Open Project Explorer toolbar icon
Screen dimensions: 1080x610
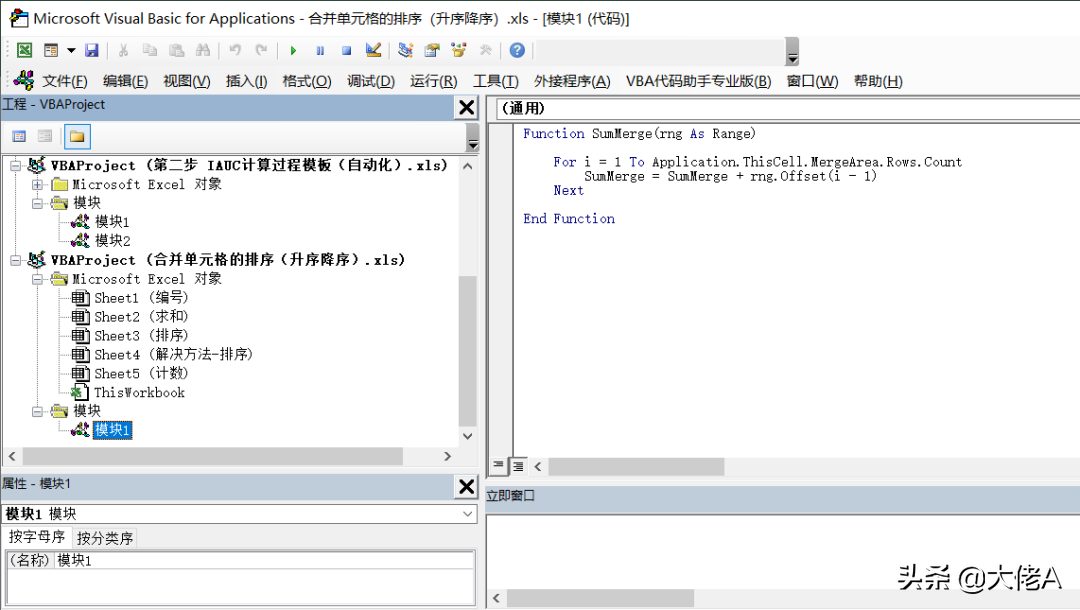406,50
